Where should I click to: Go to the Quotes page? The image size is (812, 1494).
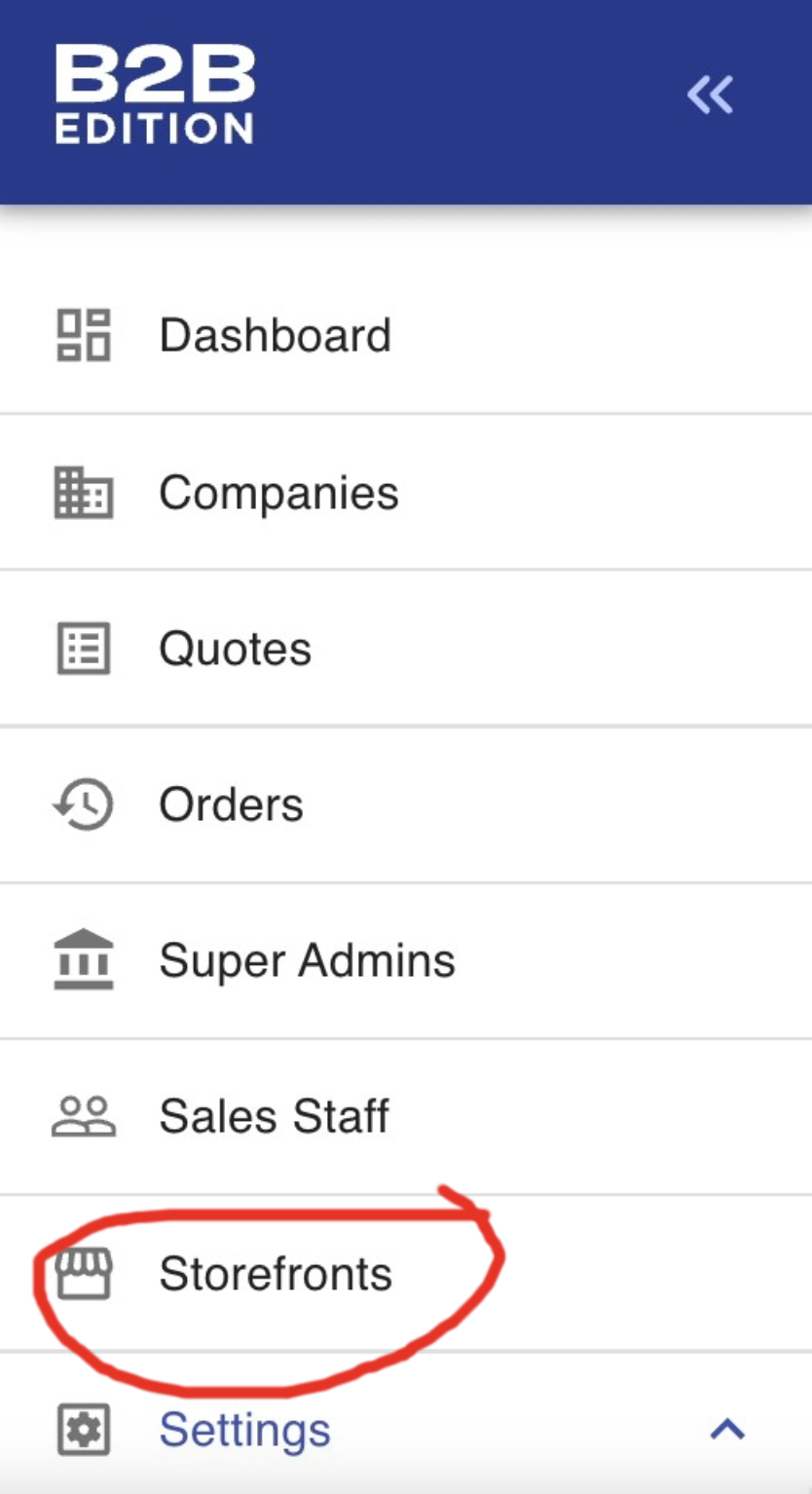[235, 649]
